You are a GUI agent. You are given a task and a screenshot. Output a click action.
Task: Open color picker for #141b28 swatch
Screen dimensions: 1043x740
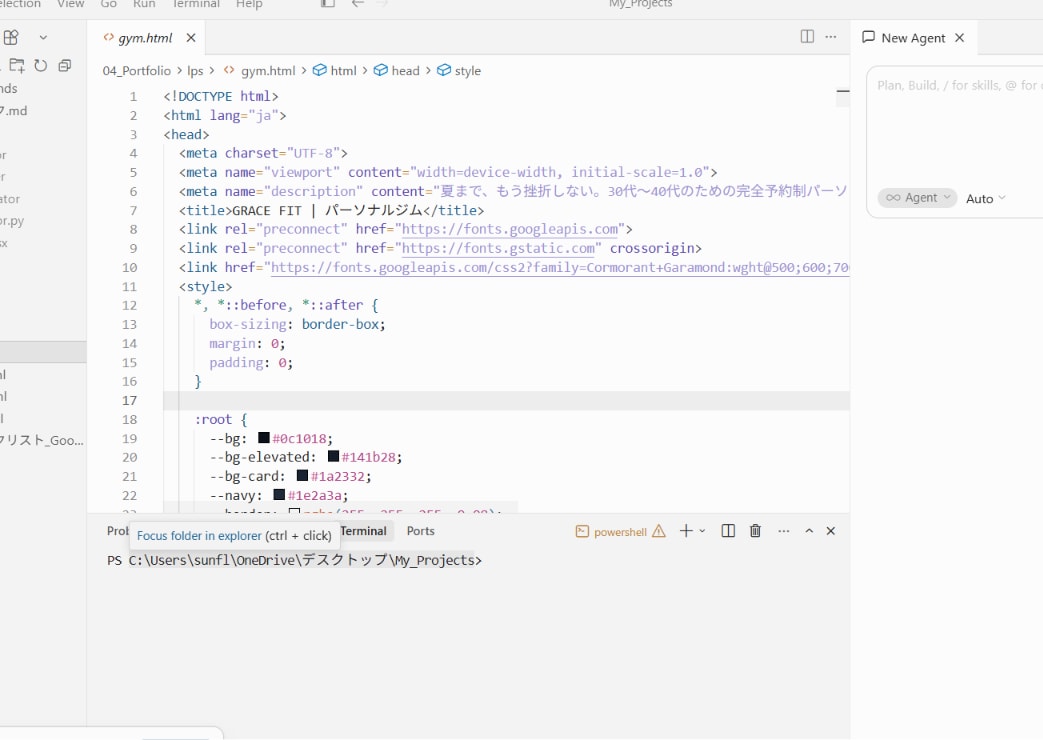pos(333,457)
